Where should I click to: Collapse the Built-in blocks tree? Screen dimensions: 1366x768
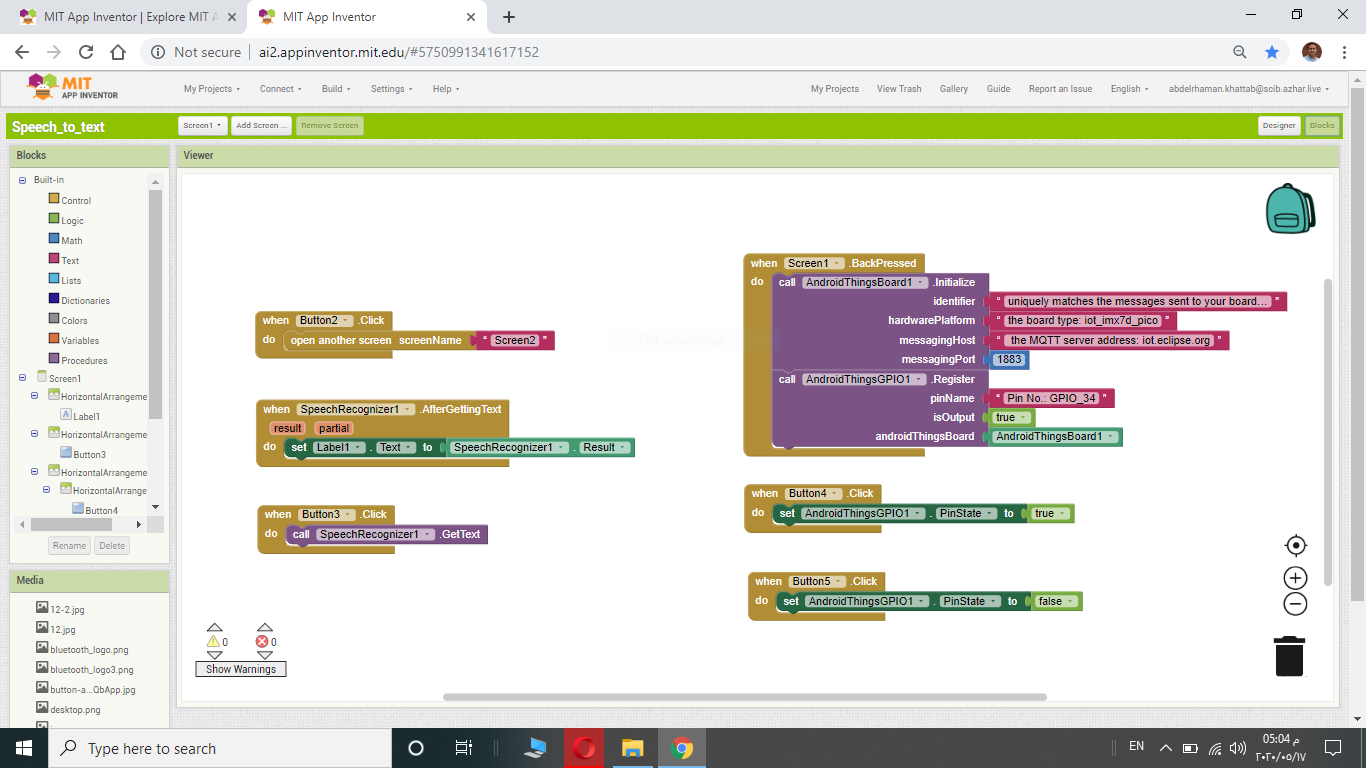22,180
